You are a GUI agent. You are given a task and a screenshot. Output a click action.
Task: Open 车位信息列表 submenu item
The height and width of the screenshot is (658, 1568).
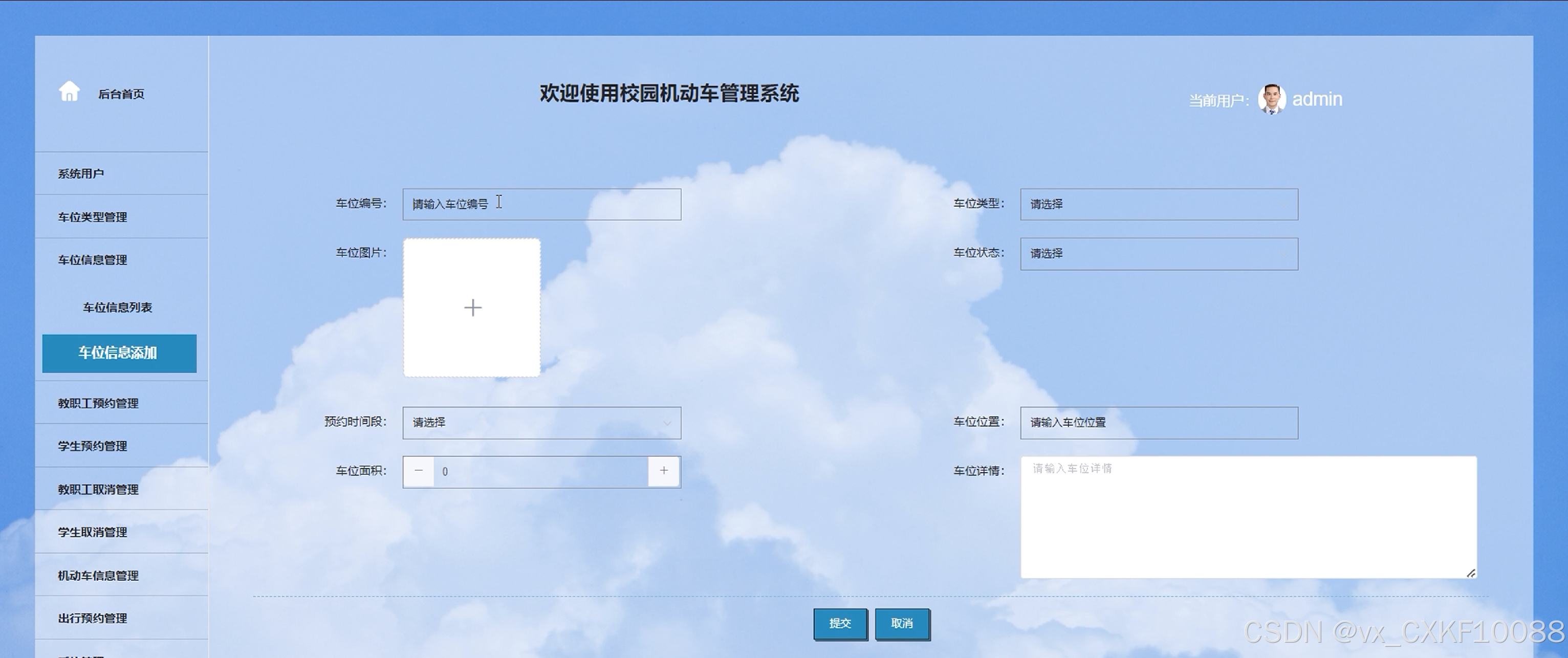pyautogui.click(x=118, y=308)
